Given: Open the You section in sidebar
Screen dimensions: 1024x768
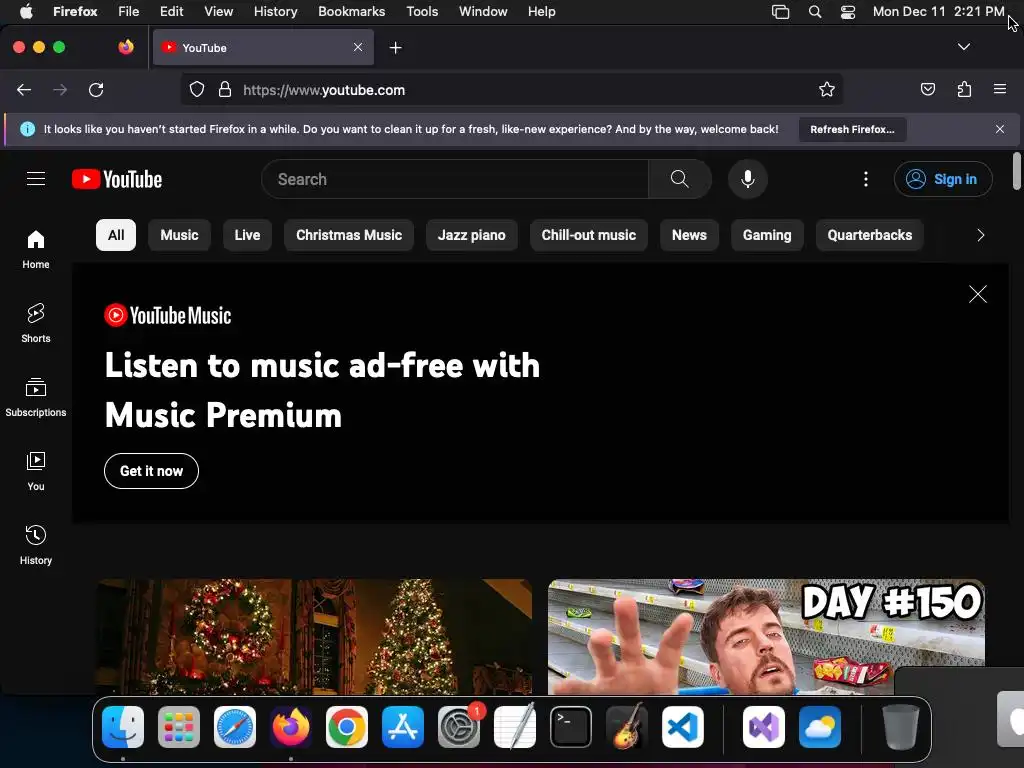Looking at the screenshot, I should point(36,471).
